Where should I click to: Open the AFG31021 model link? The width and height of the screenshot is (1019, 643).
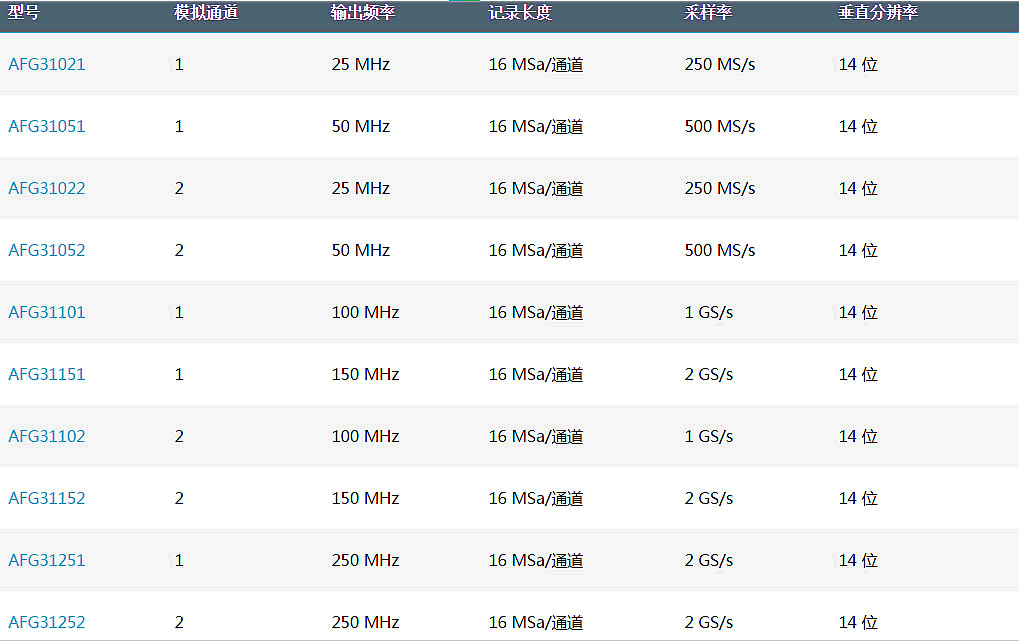point(47,65)
